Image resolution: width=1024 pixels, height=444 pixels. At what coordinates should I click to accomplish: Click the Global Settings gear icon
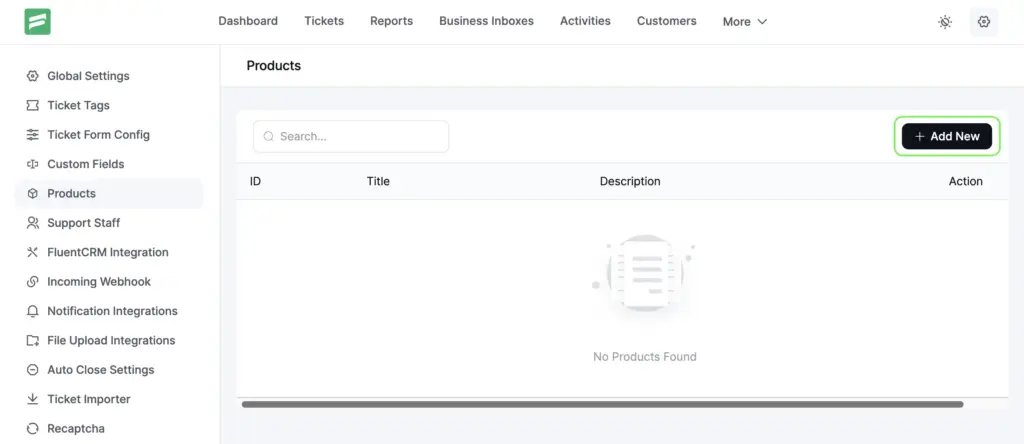tap(32, 76)
